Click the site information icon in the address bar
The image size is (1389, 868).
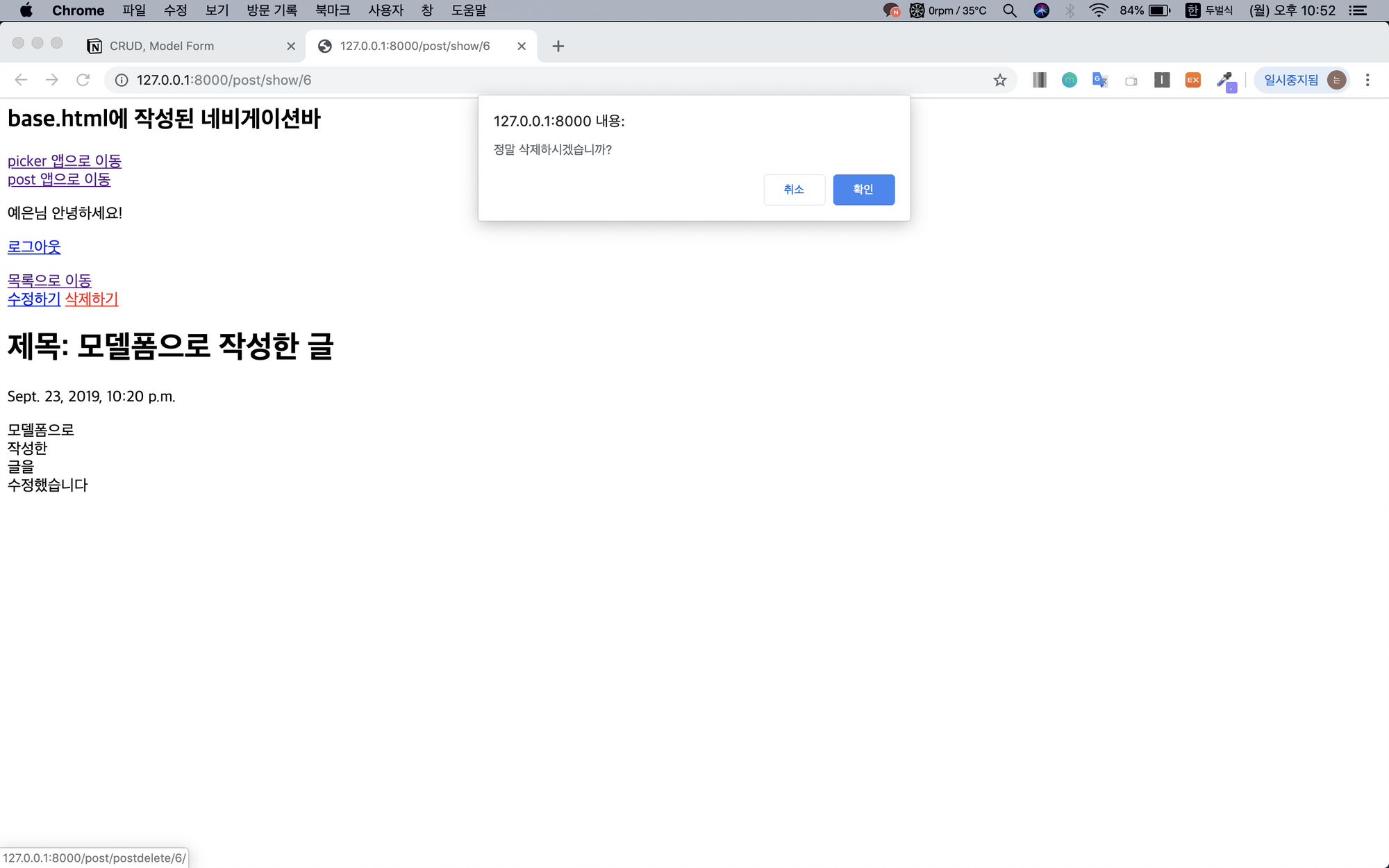(x=122, y=81)
